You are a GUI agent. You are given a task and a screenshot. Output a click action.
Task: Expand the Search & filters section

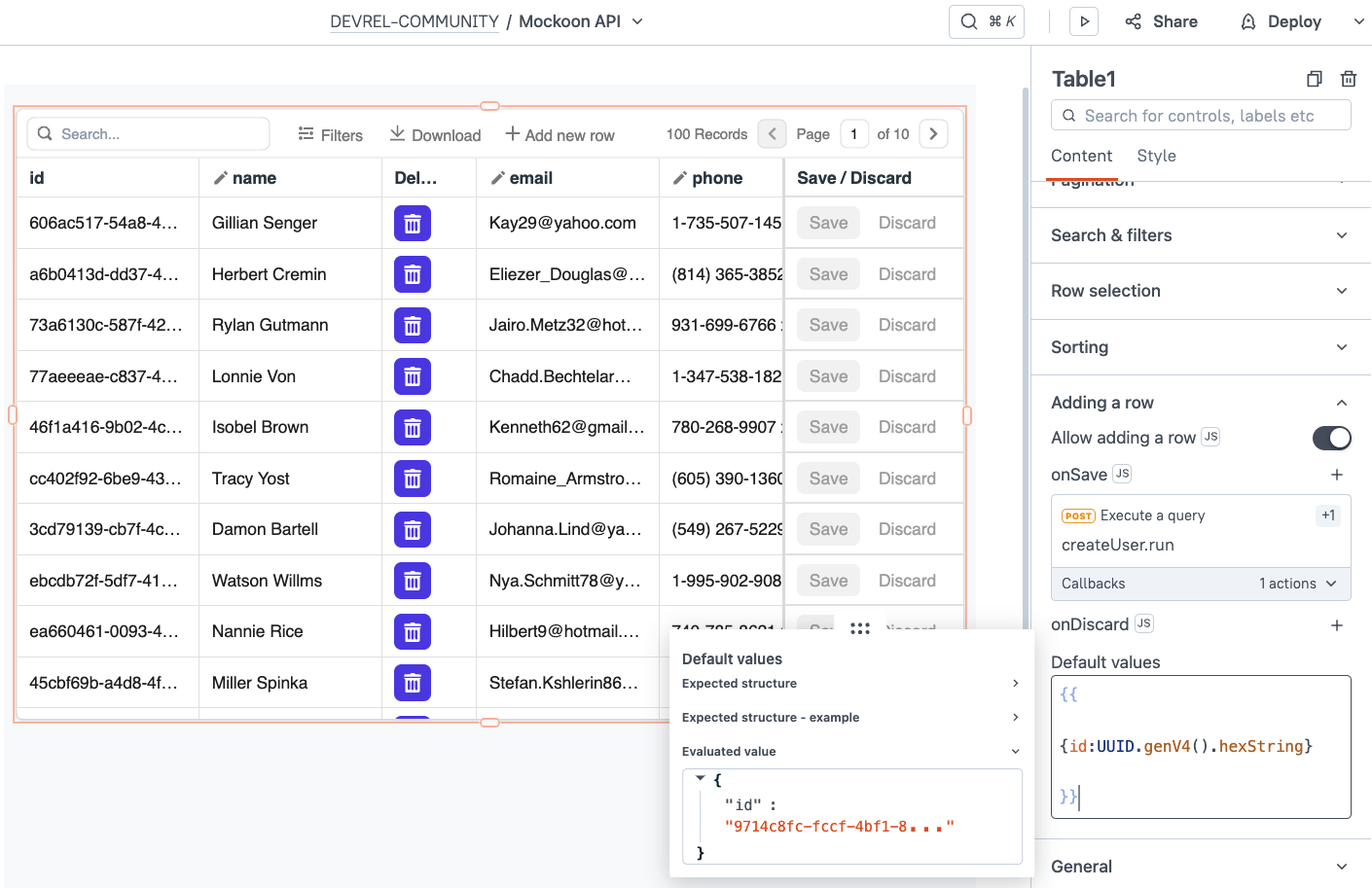click(x=1201, y=235)
